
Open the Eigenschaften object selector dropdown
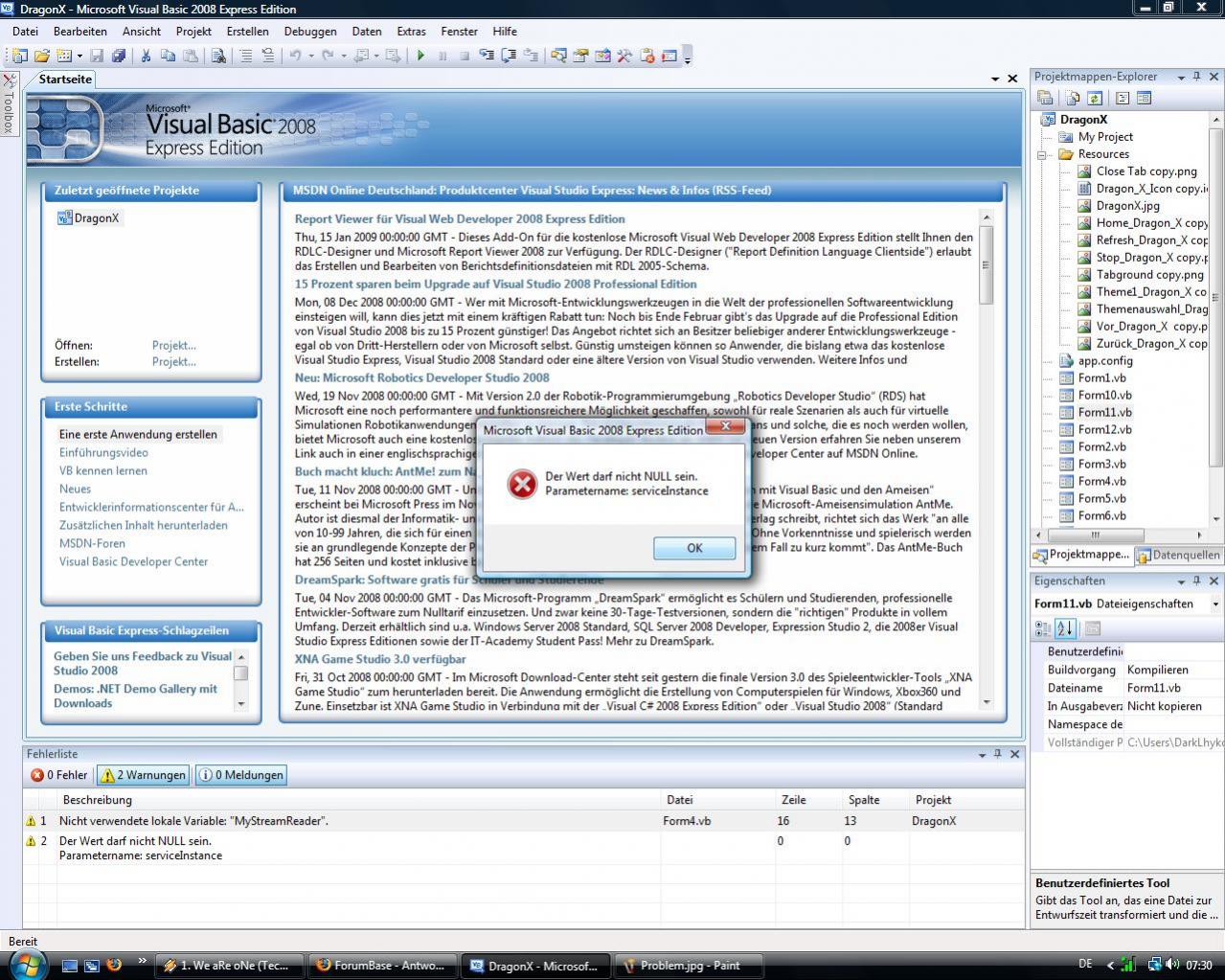(x=1215, y=604)
